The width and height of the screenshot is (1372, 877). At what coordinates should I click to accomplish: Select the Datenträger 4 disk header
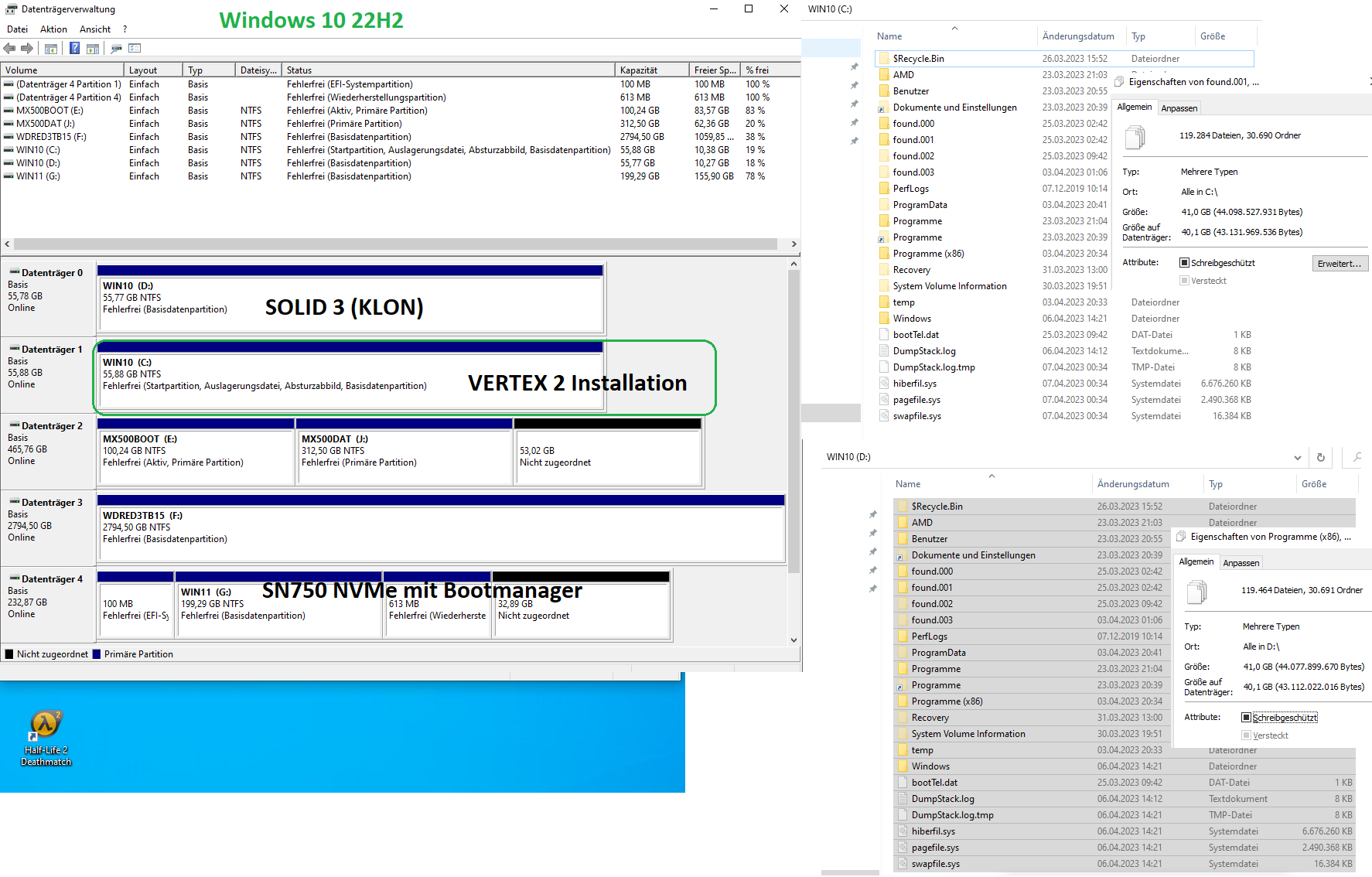(x=48, y=604)
